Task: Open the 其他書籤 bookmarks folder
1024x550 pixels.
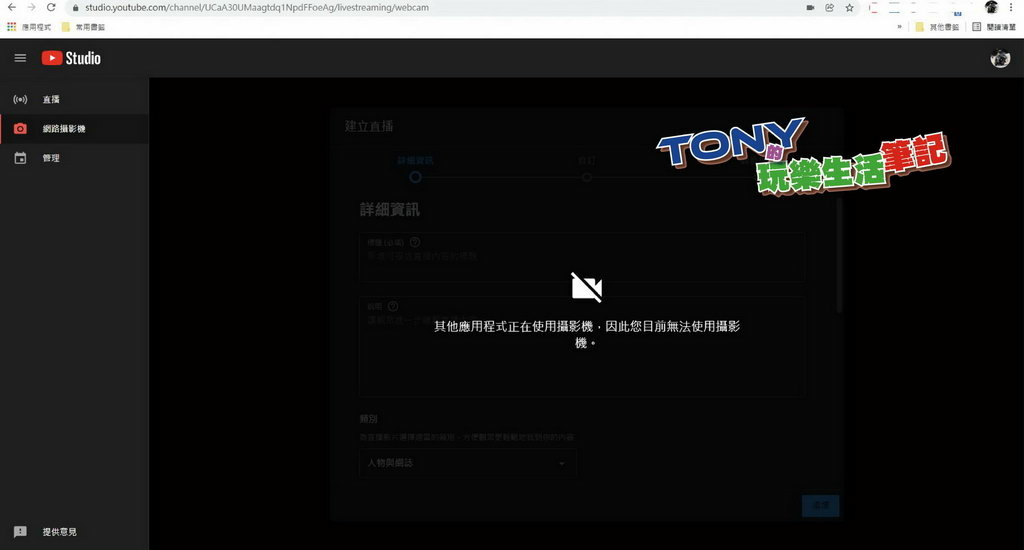Action: (937, 27)
